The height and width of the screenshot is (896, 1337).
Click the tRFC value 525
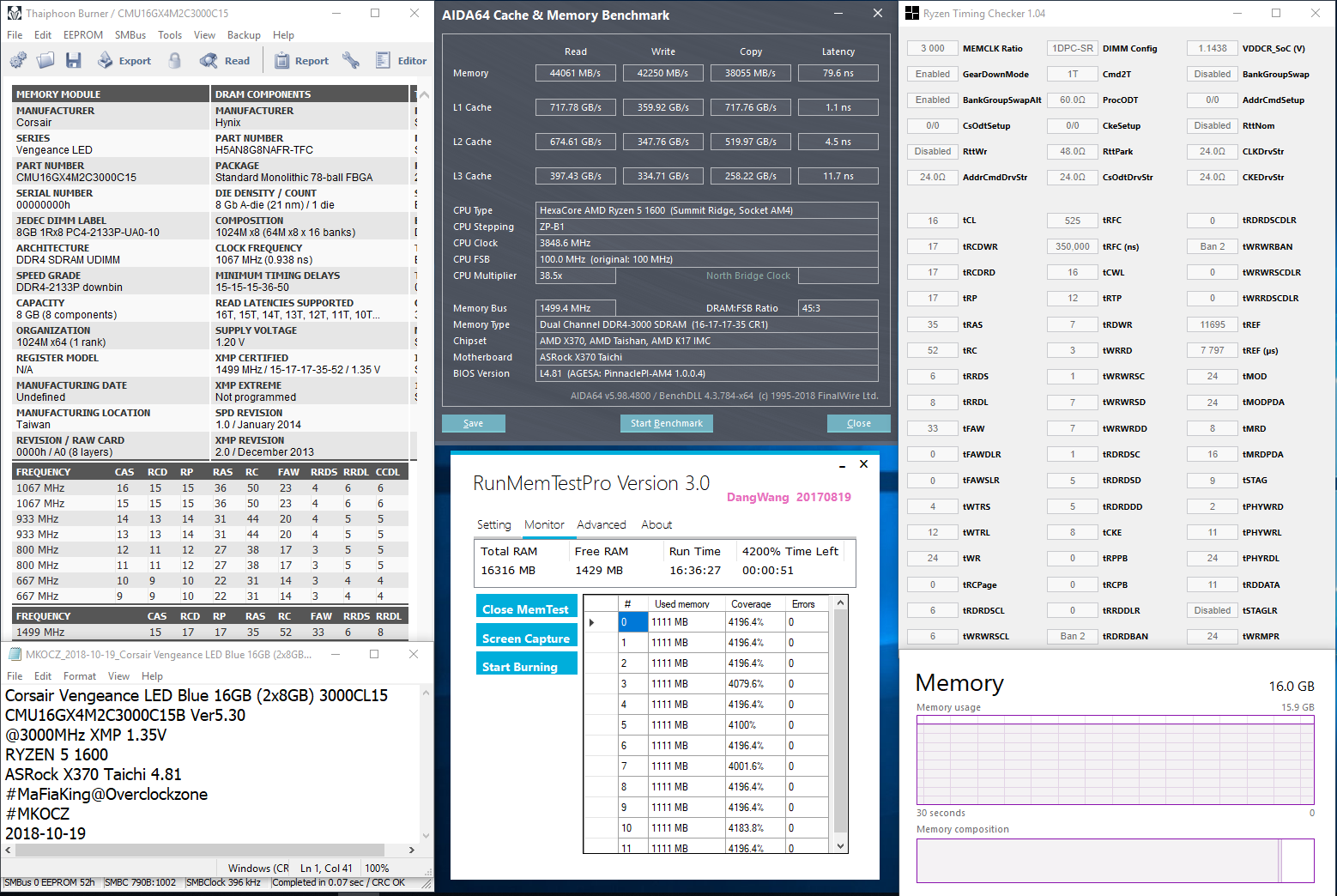pos(1072,221)
